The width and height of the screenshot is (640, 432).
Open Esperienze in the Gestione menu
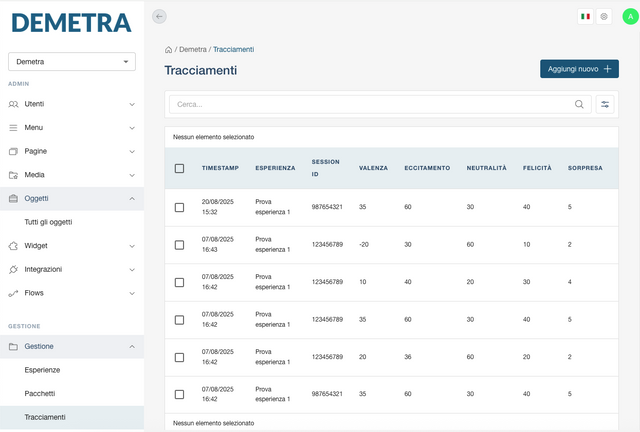pyautogui.click(x=43, y=370)
